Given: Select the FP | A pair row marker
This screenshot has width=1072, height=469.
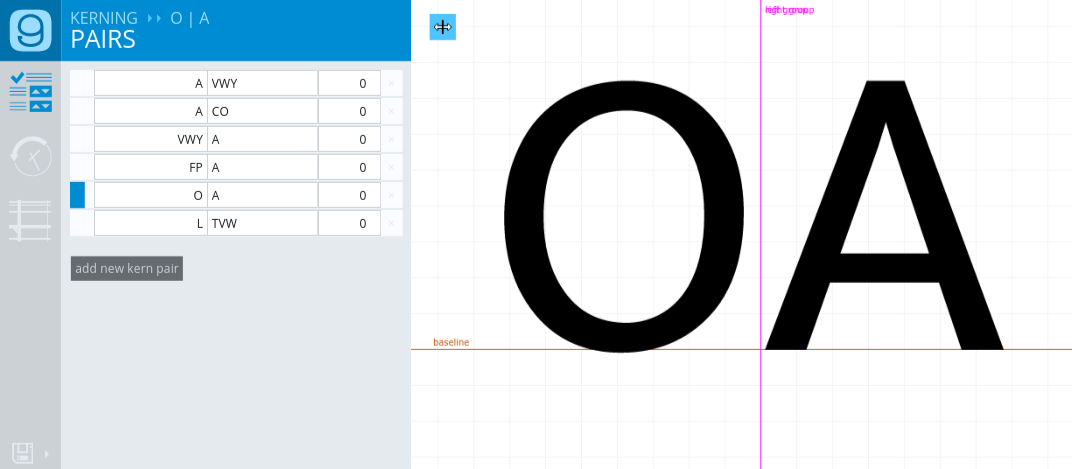Looking at the screenshot, I should tap(78, 167).
